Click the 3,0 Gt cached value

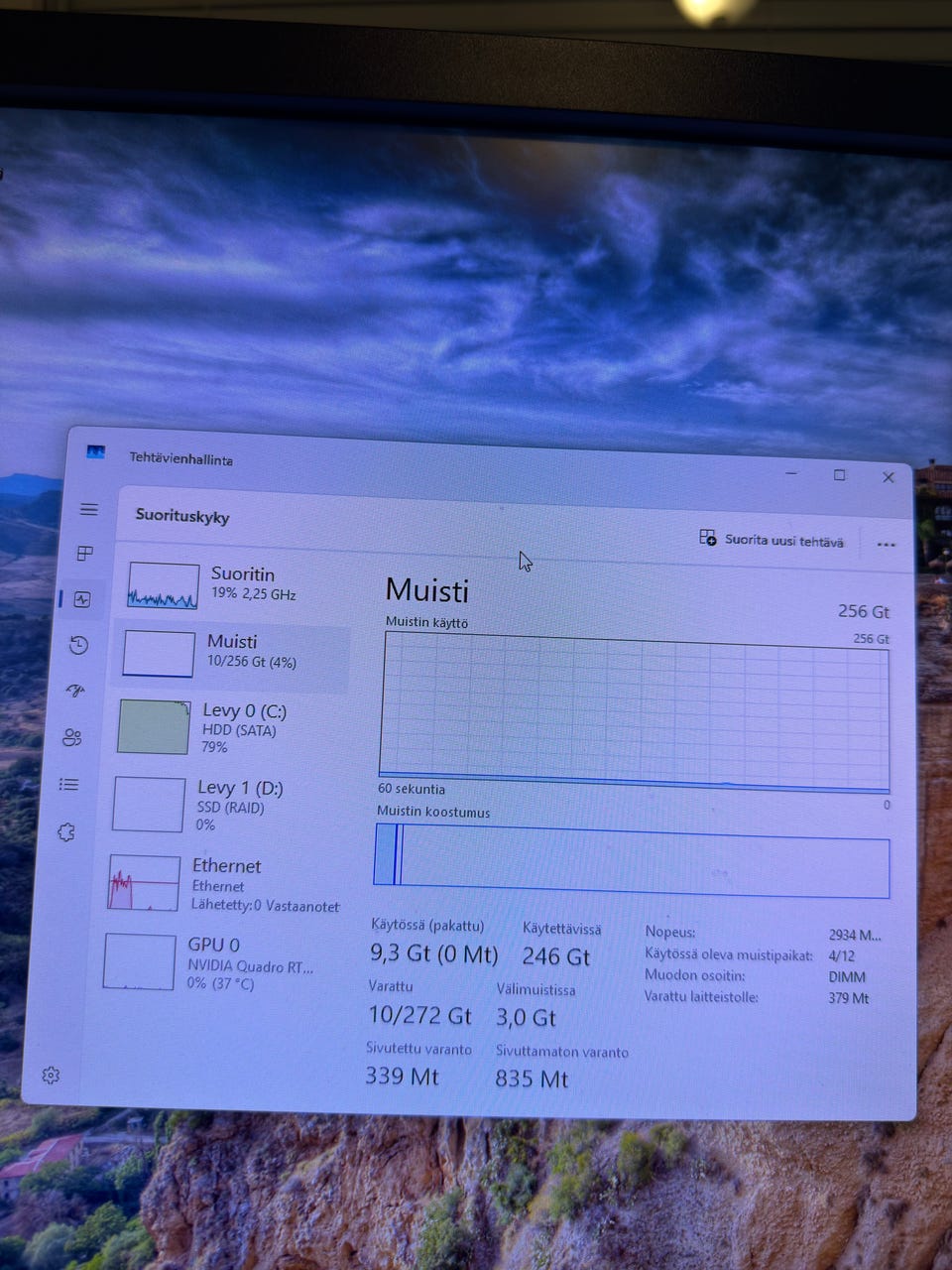coord(526,1017)
